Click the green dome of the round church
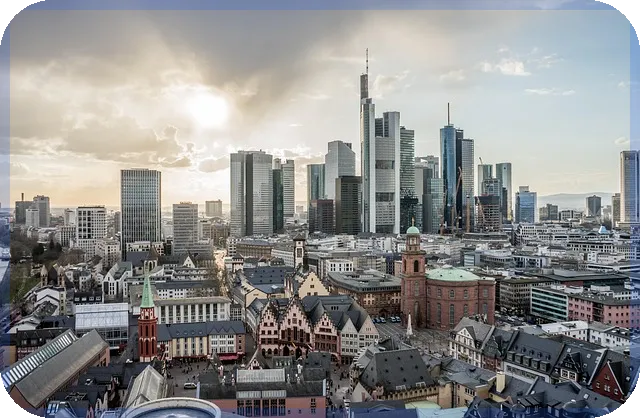Viewport: 640px width, 418px height. click(452, 274)
